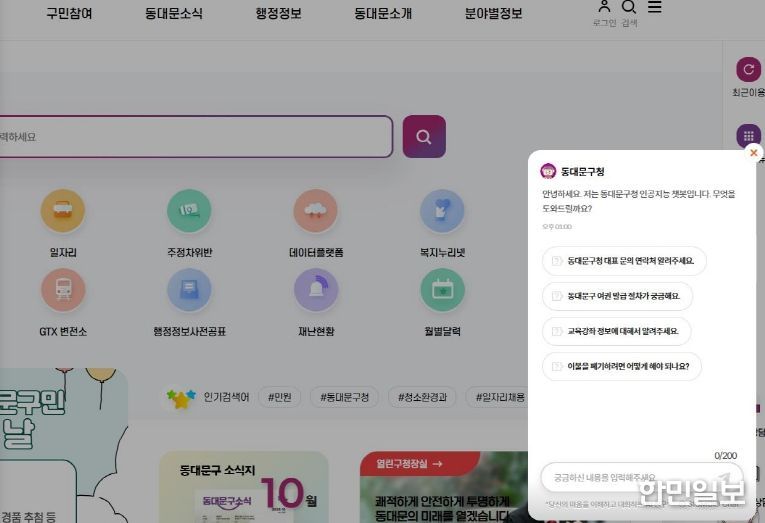
Task: Open the 월별달력 monthly calendar icon
Action: [442, 290]
